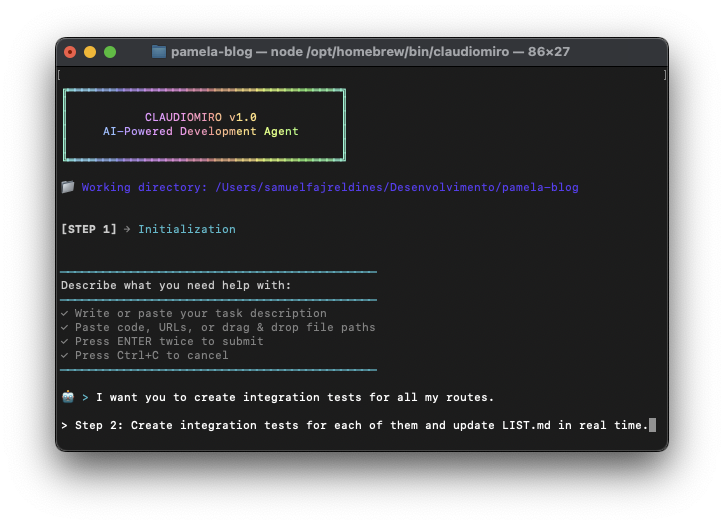Click checkmark beside 'Press Ctrl+C to cancel'
Screen dimensions: 724x525
(x=64, y=355)
